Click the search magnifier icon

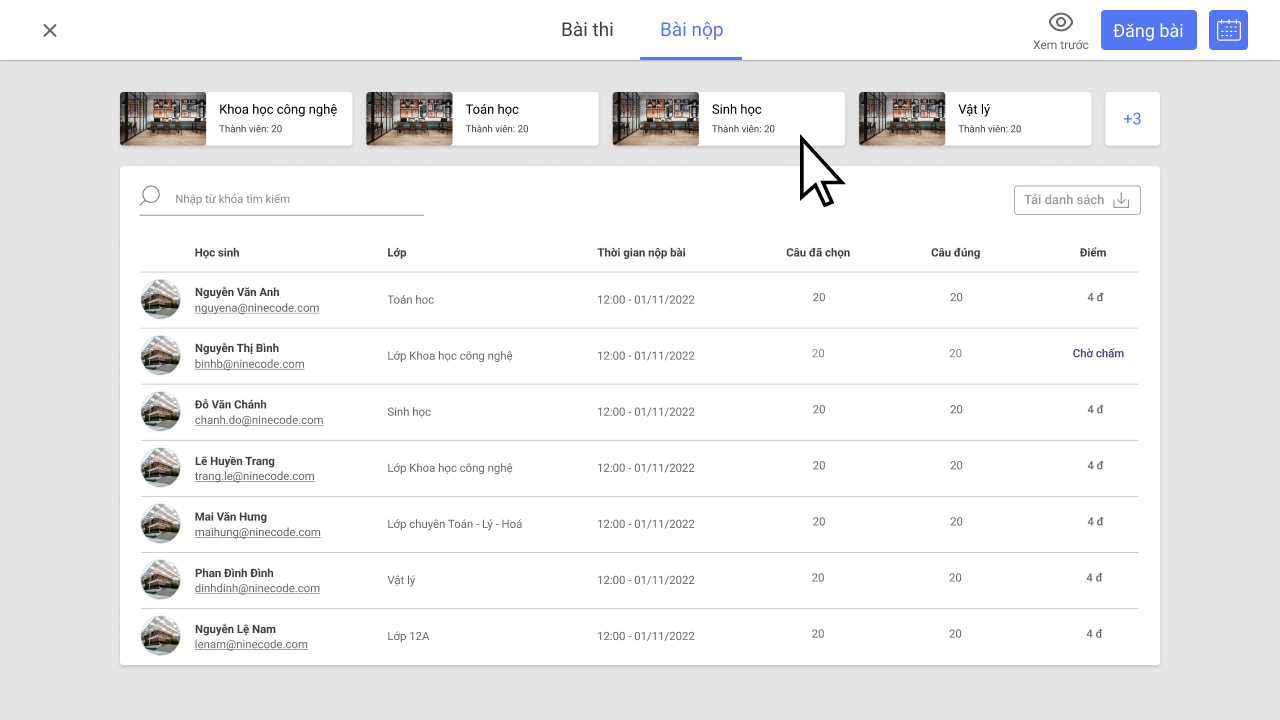150,196
